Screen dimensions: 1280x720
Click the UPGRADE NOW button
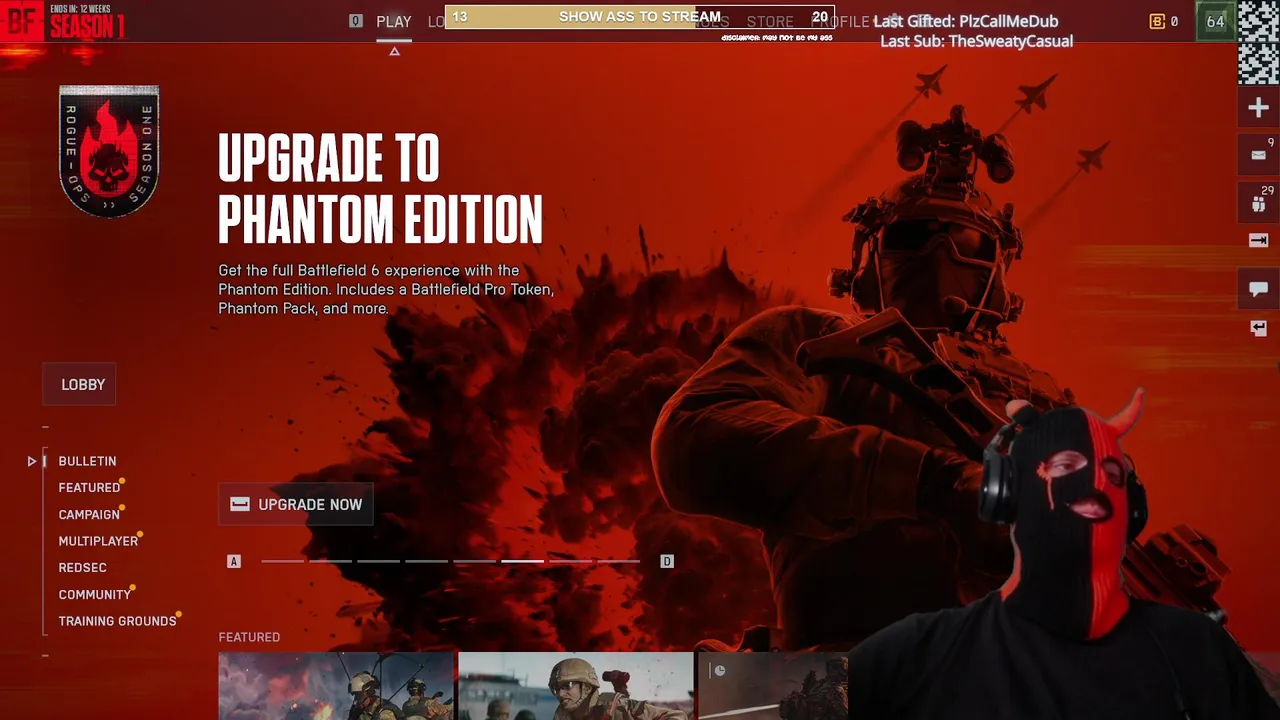pyautogui.click(x=296, y=504)
